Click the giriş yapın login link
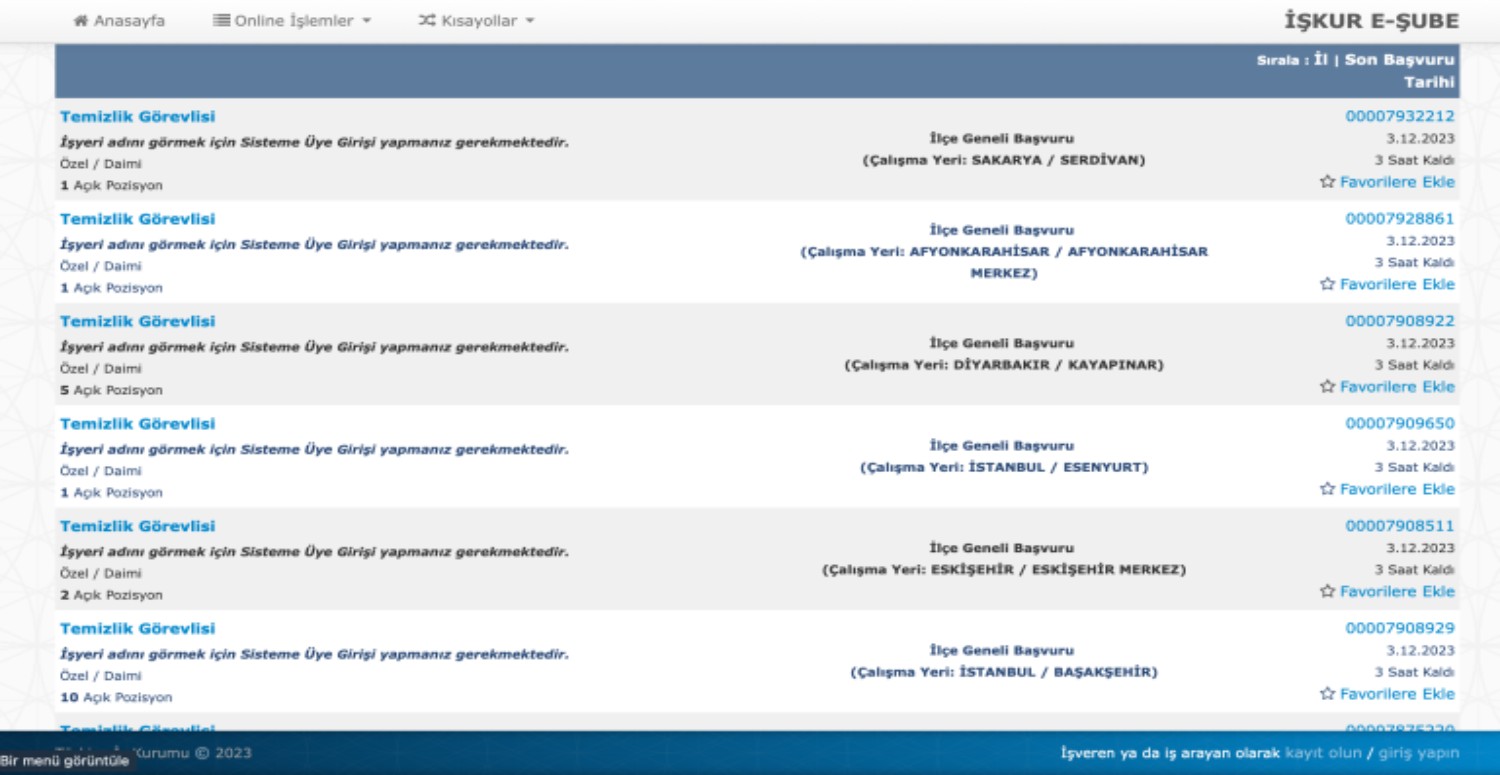The width and height of the screenshot is (1500, 775). (1418, 753)
